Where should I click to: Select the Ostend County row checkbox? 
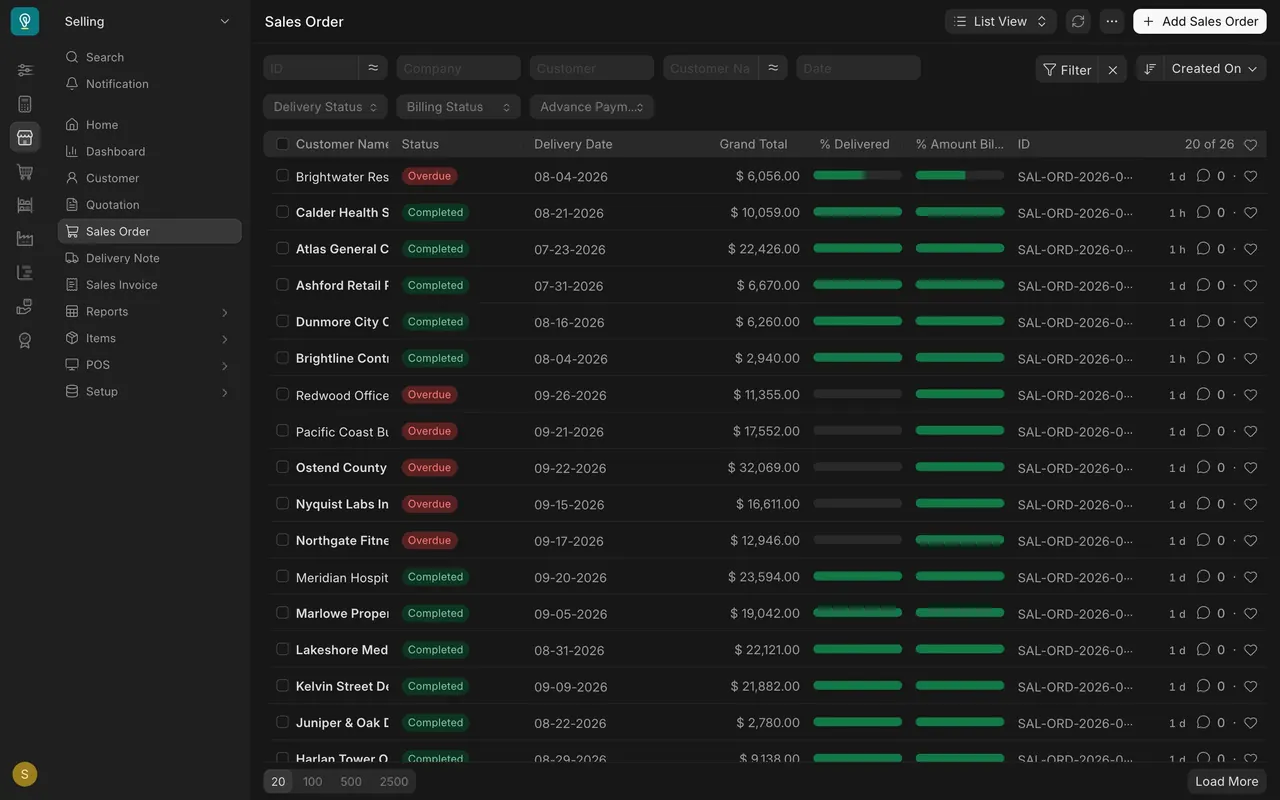pyautogui.click(x=282, y=467)
